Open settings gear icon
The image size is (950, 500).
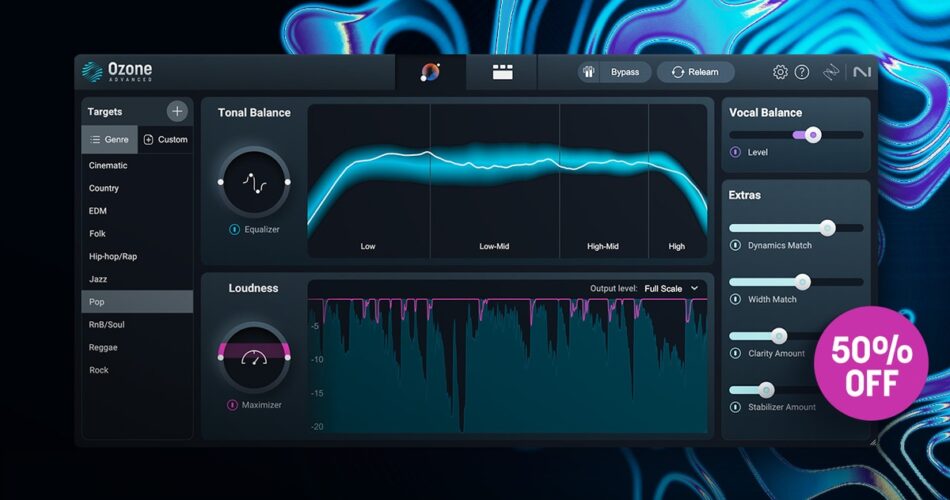pyautogui.click(x=780, y=72)
